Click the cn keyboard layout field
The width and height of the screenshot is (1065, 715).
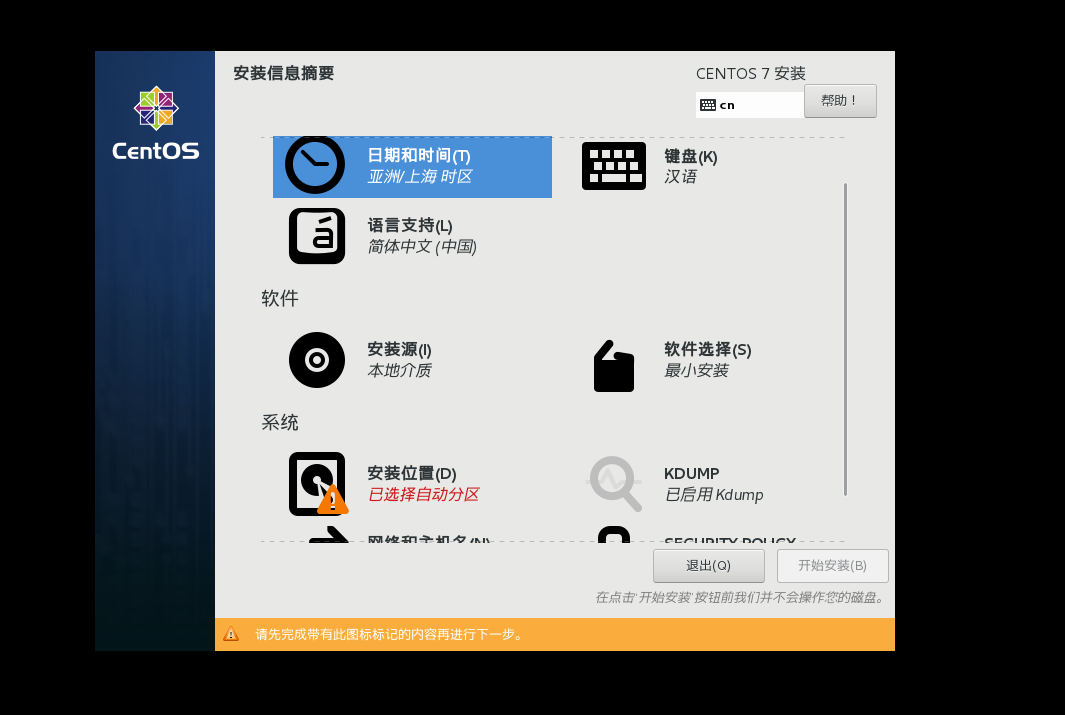pyautogui.click(x=750, y=105)
